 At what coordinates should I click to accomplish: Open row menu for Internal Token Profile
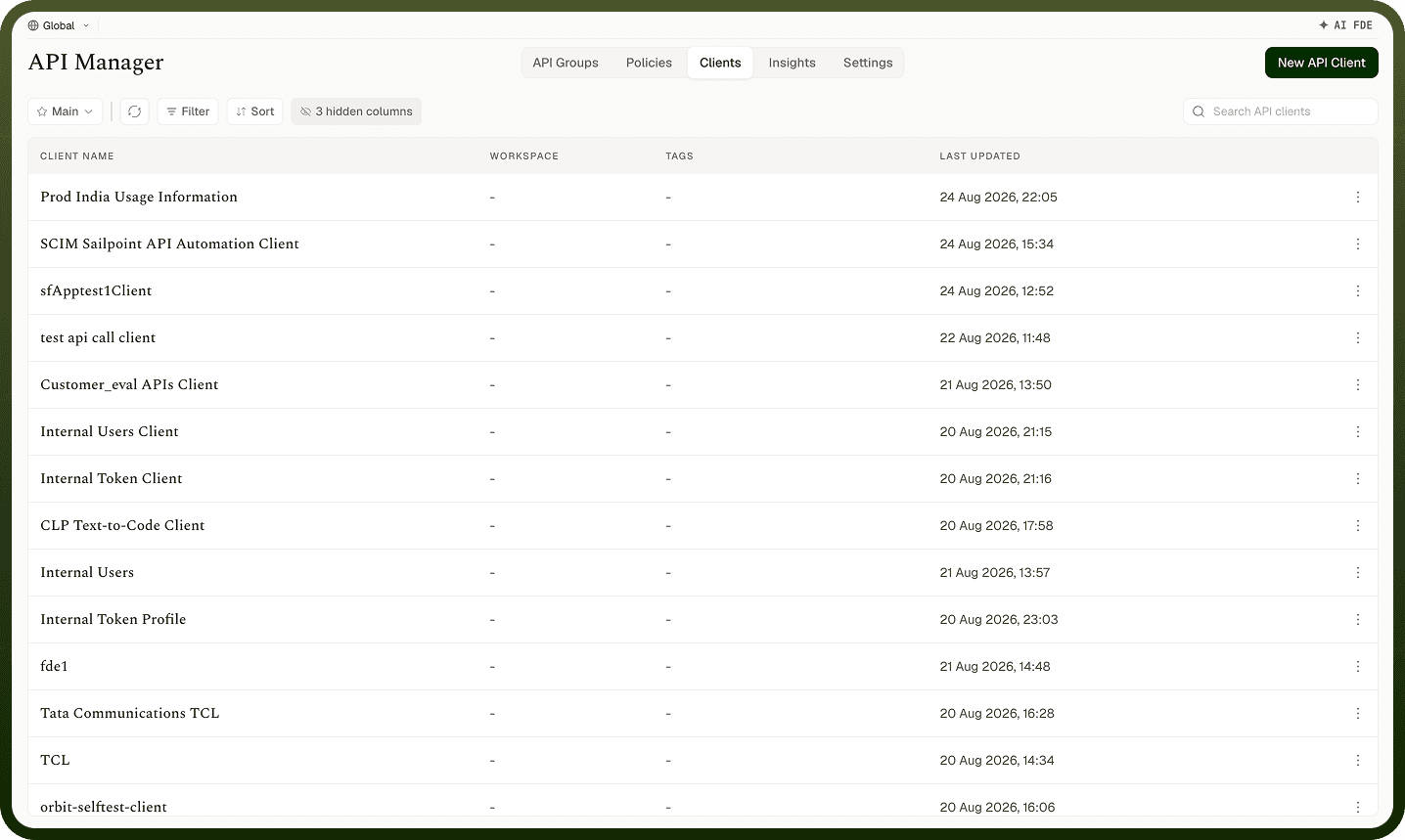(1358, 620)
